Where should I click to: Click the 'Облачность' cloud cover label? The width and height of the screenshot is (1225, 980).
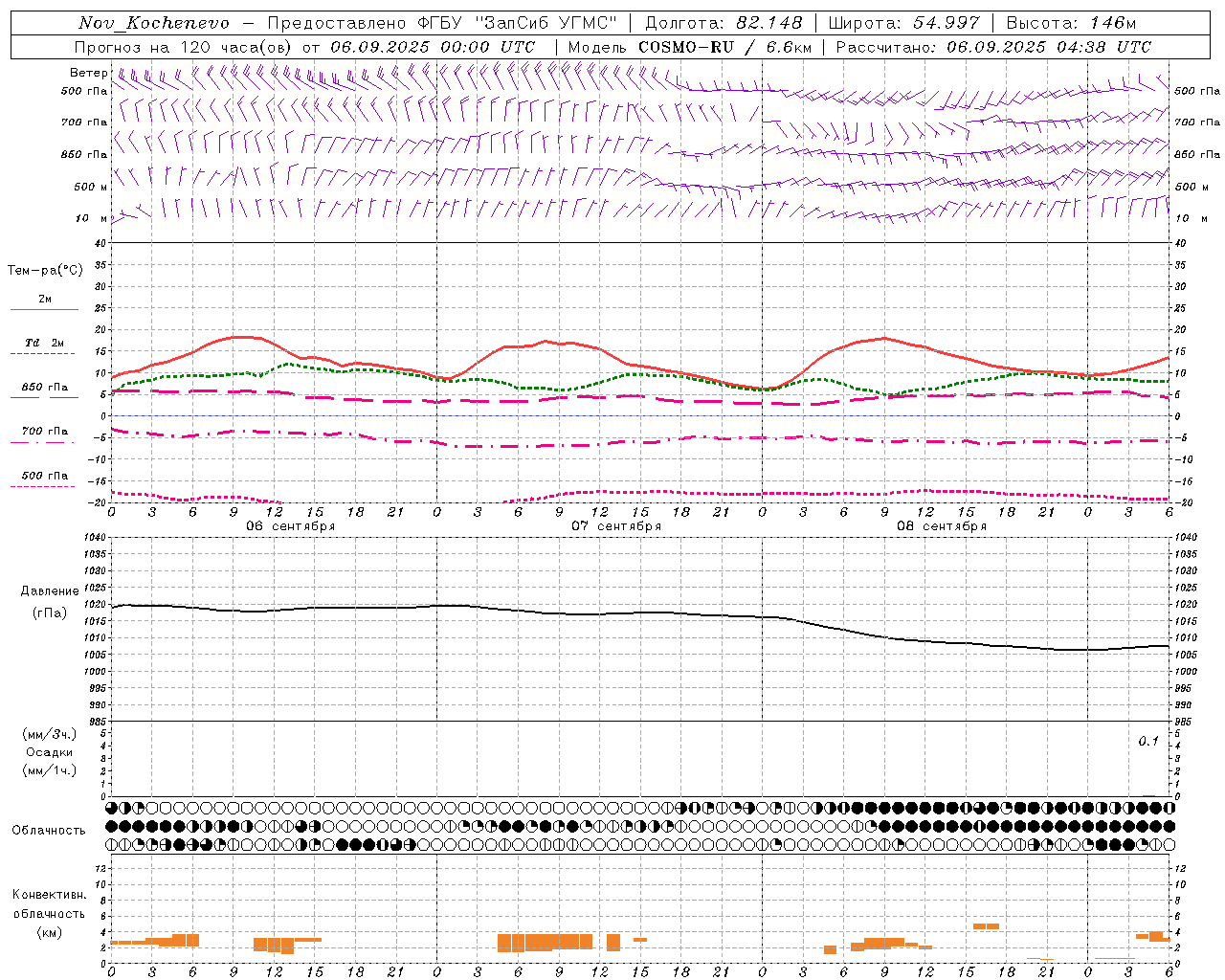(x=49, y=830)
